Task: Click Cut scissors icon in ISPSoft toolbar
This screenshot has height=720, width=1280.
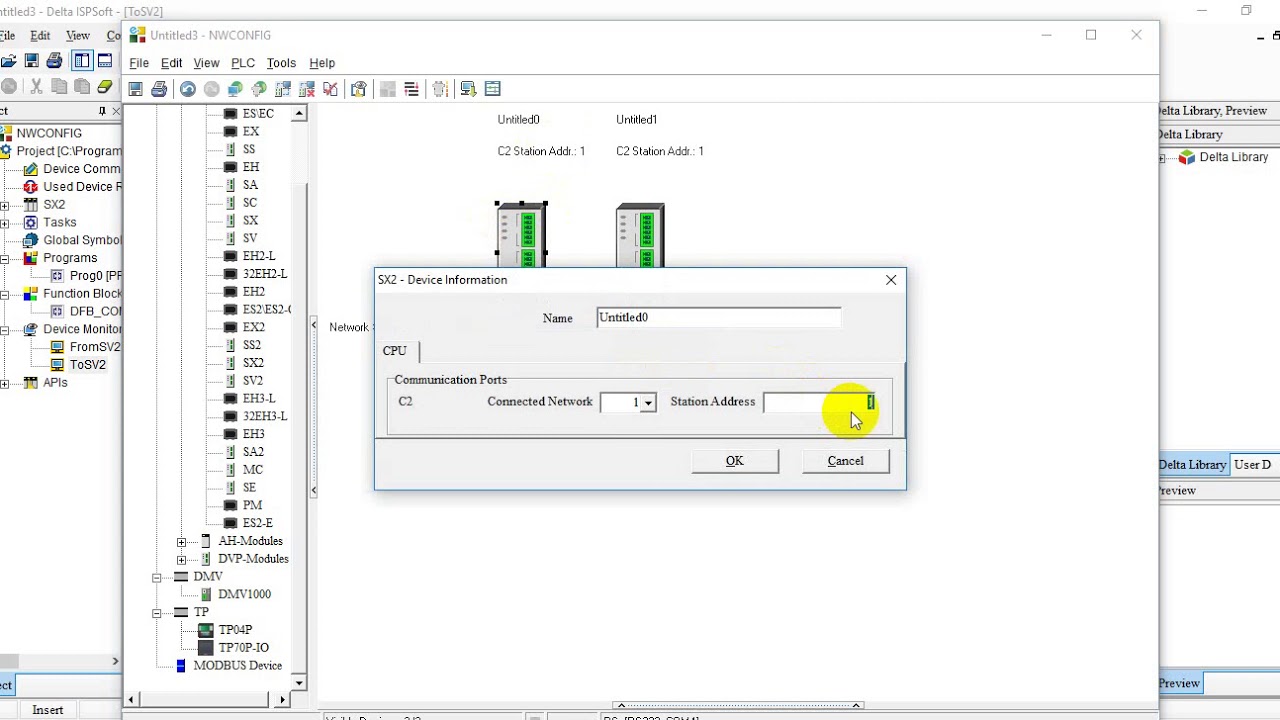Action: (x=36, y=87)
